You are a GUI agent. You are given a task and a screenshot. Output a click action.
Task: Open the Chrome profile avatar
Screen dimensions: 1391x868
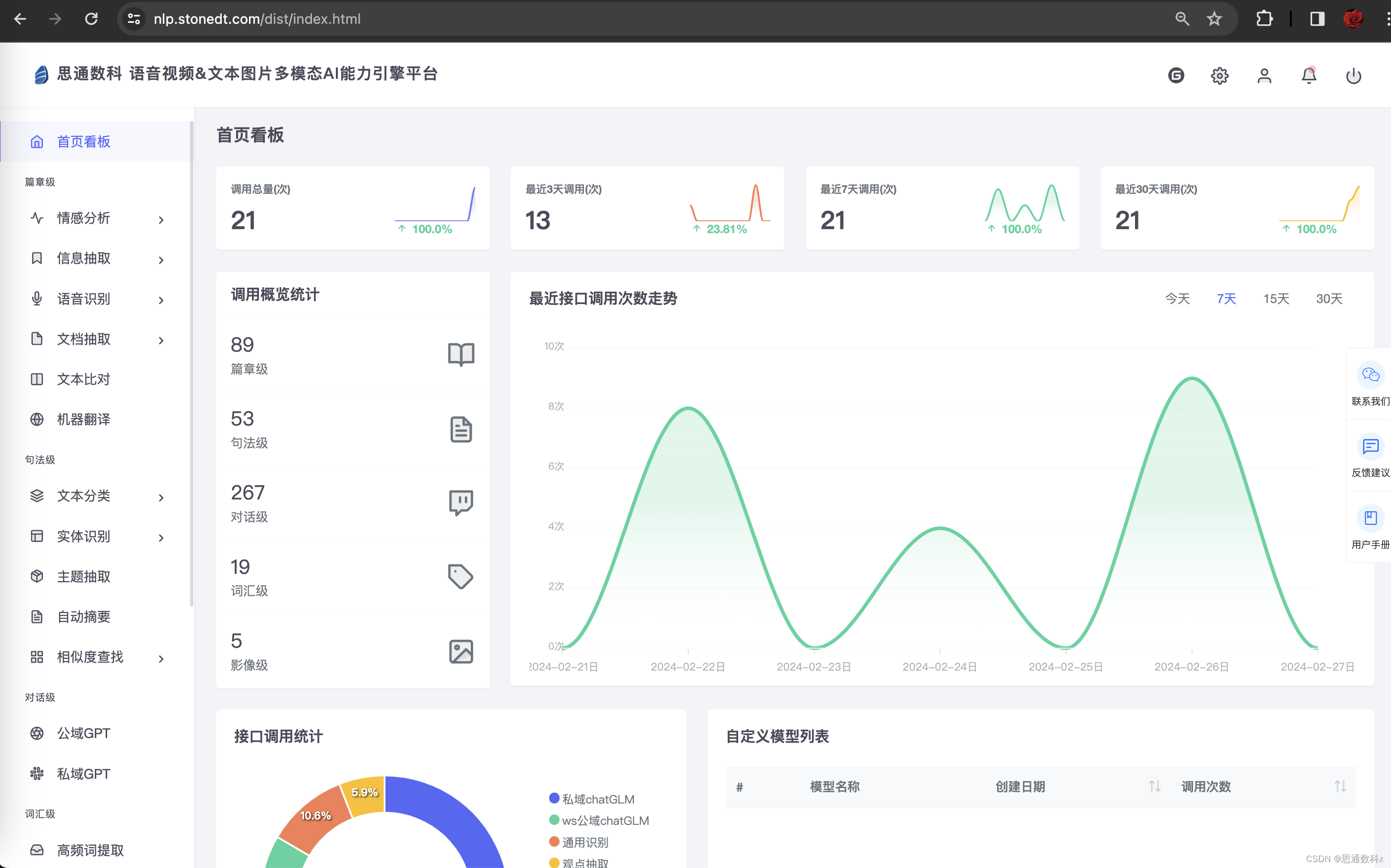(x=1353, y=19)
